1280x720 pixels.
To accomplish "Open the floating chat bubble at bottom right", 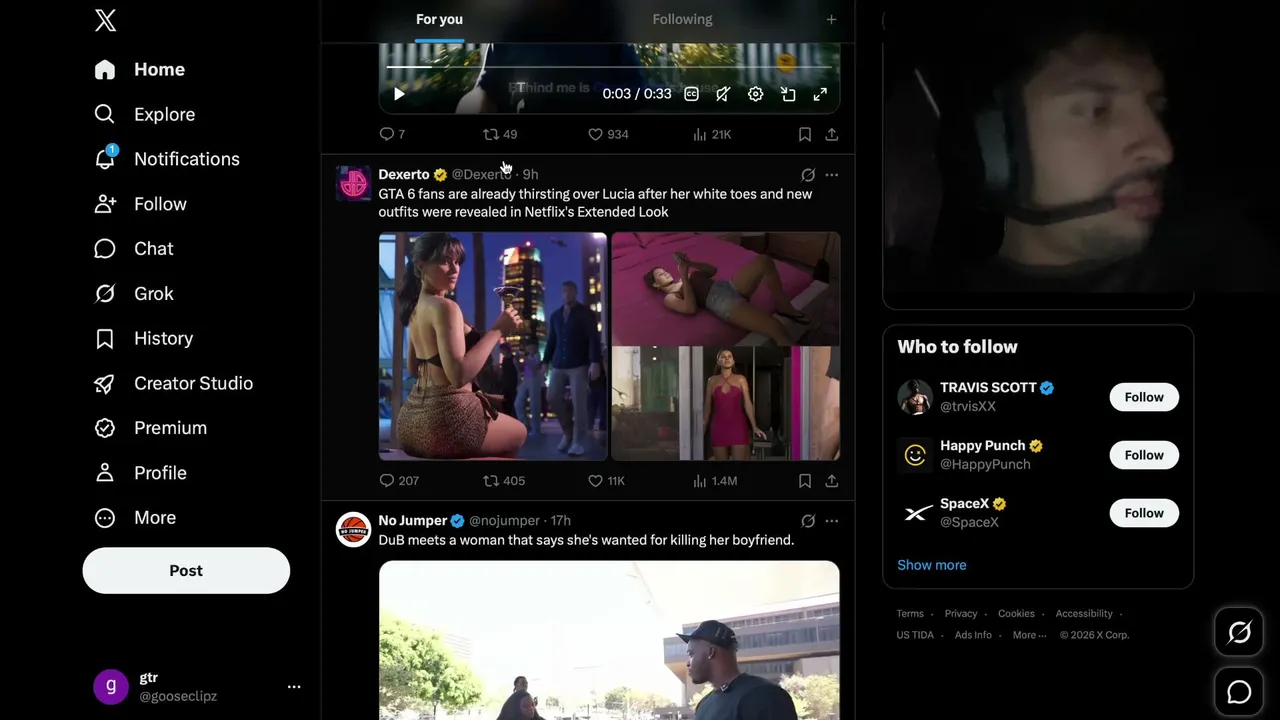I will [1239, 692].
